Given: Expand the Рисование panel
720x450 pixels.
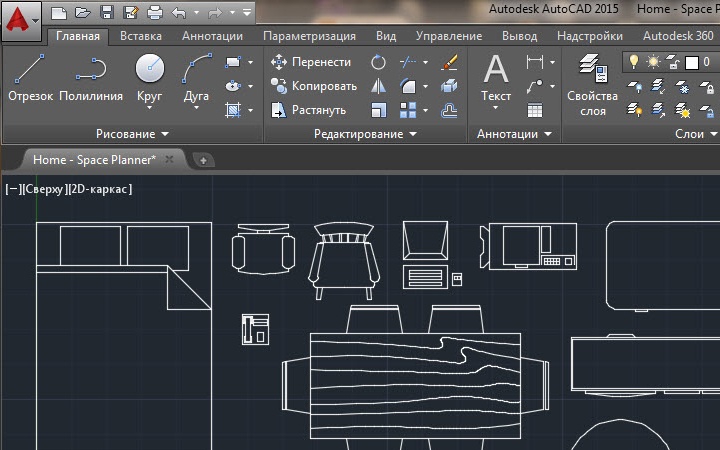Looking at the screenshot, I should (x=133, y=134).
